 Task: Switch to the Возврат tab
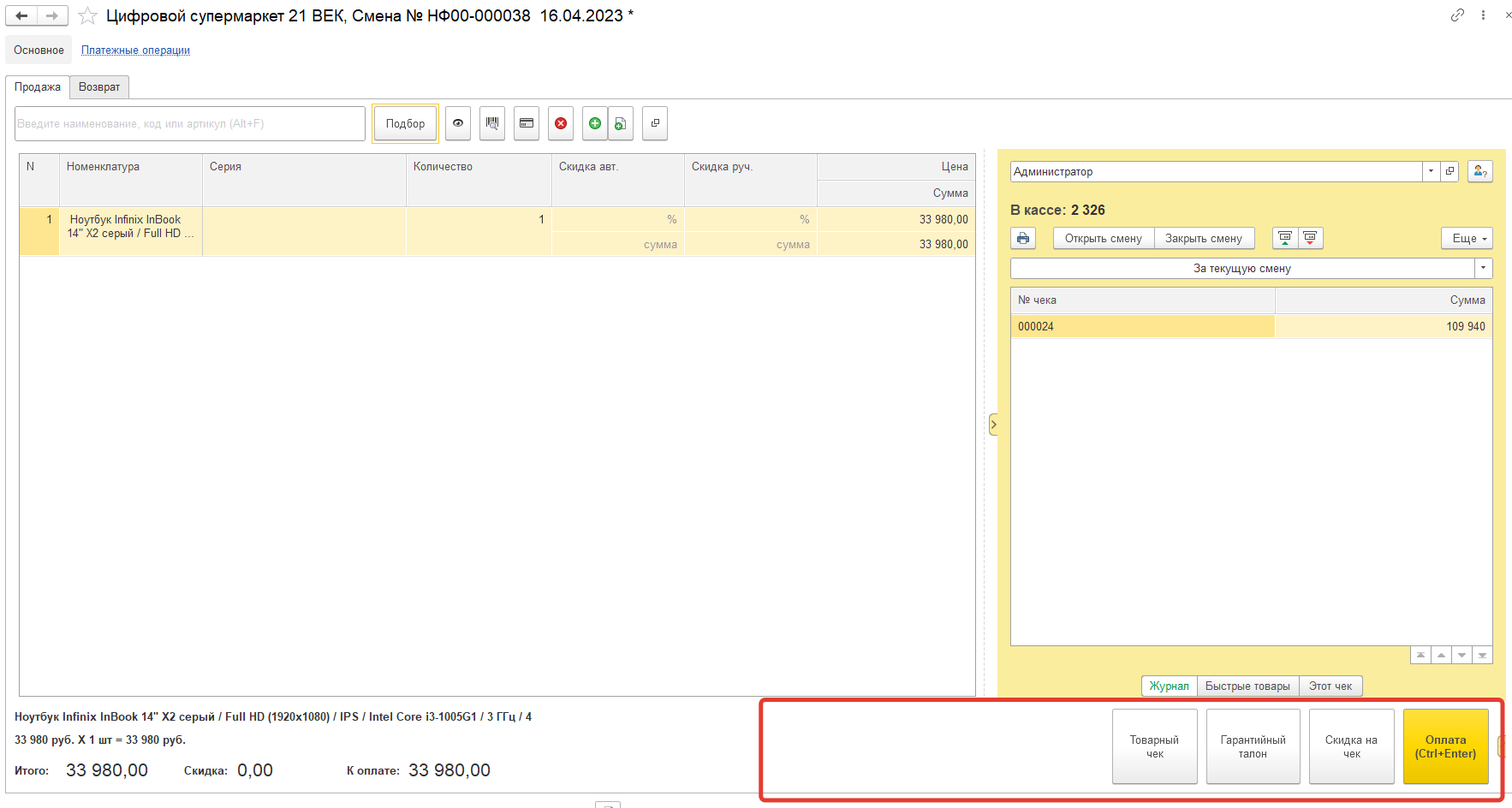99,86
